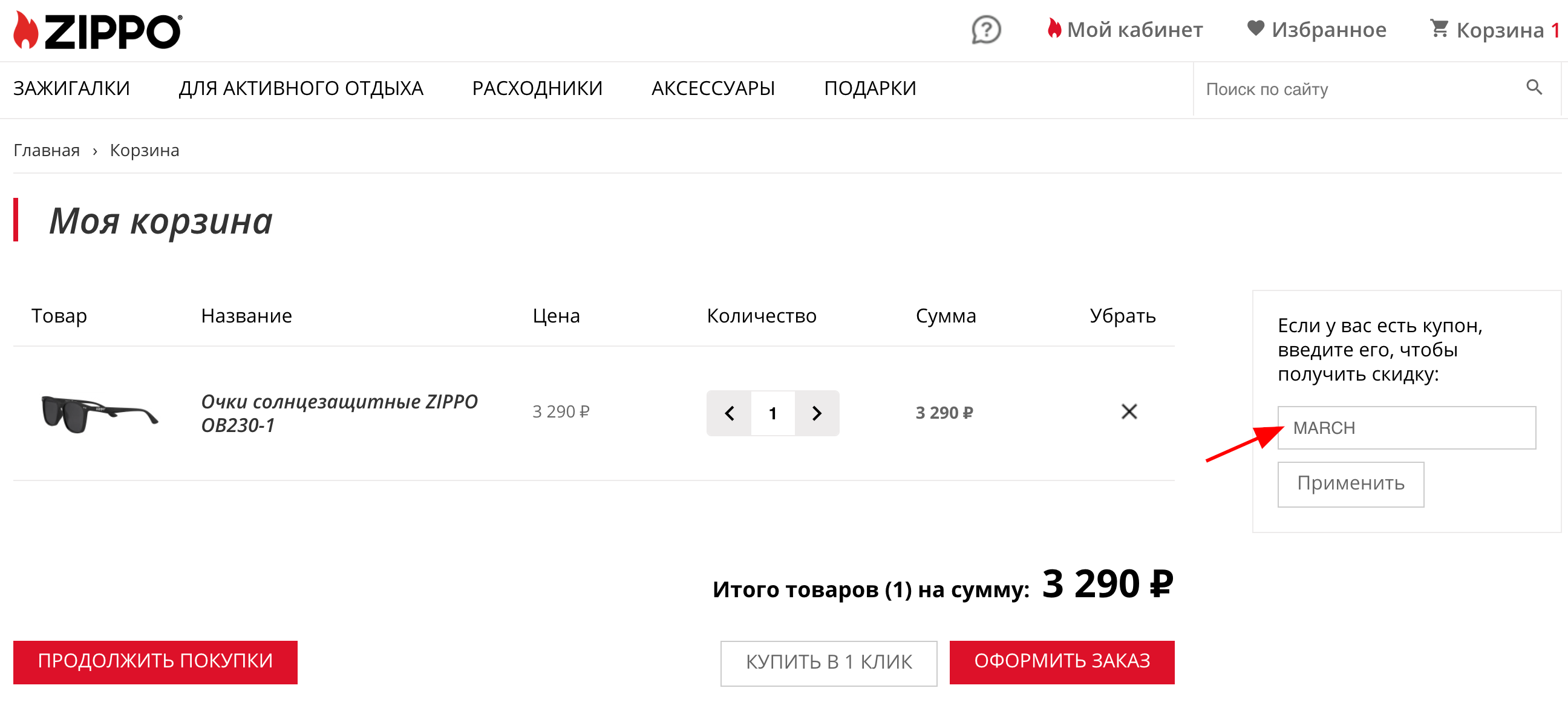Increase quantity with the right arrow
The width and height of the screenshot is (1568, 714).
point(816,413)
